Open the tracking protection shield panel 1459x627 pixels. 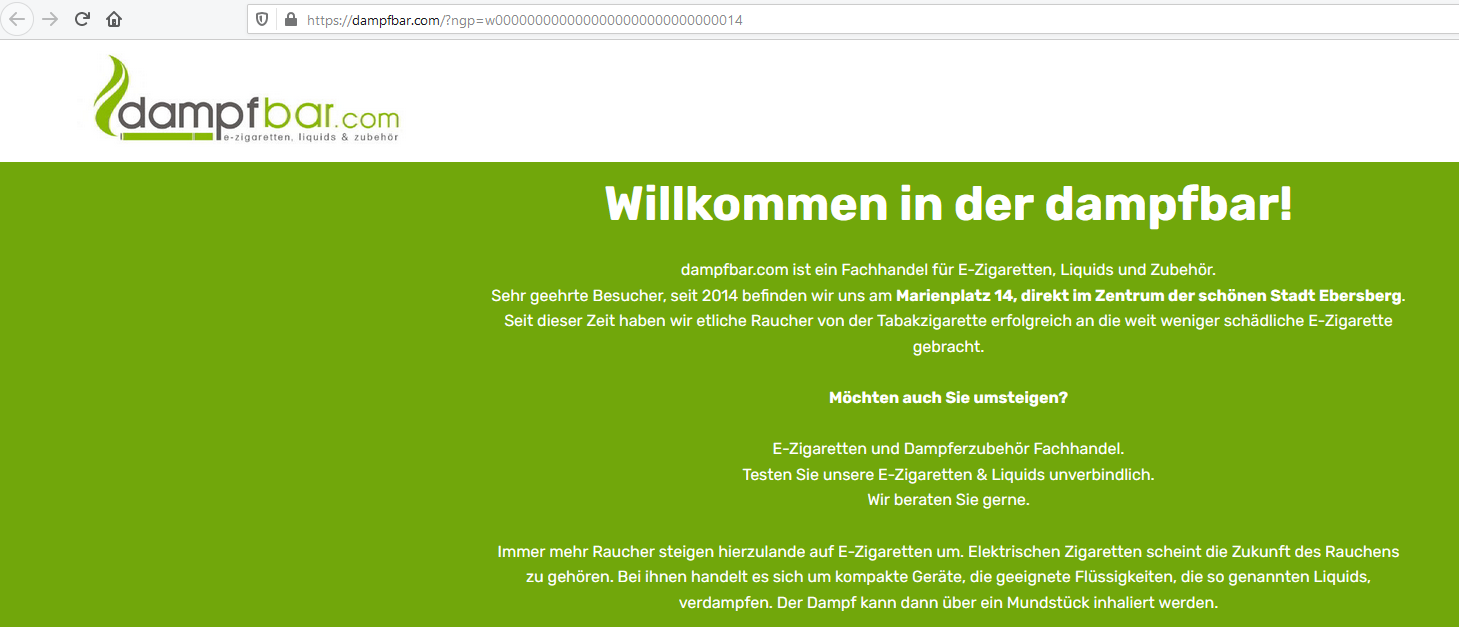point(262,20)
